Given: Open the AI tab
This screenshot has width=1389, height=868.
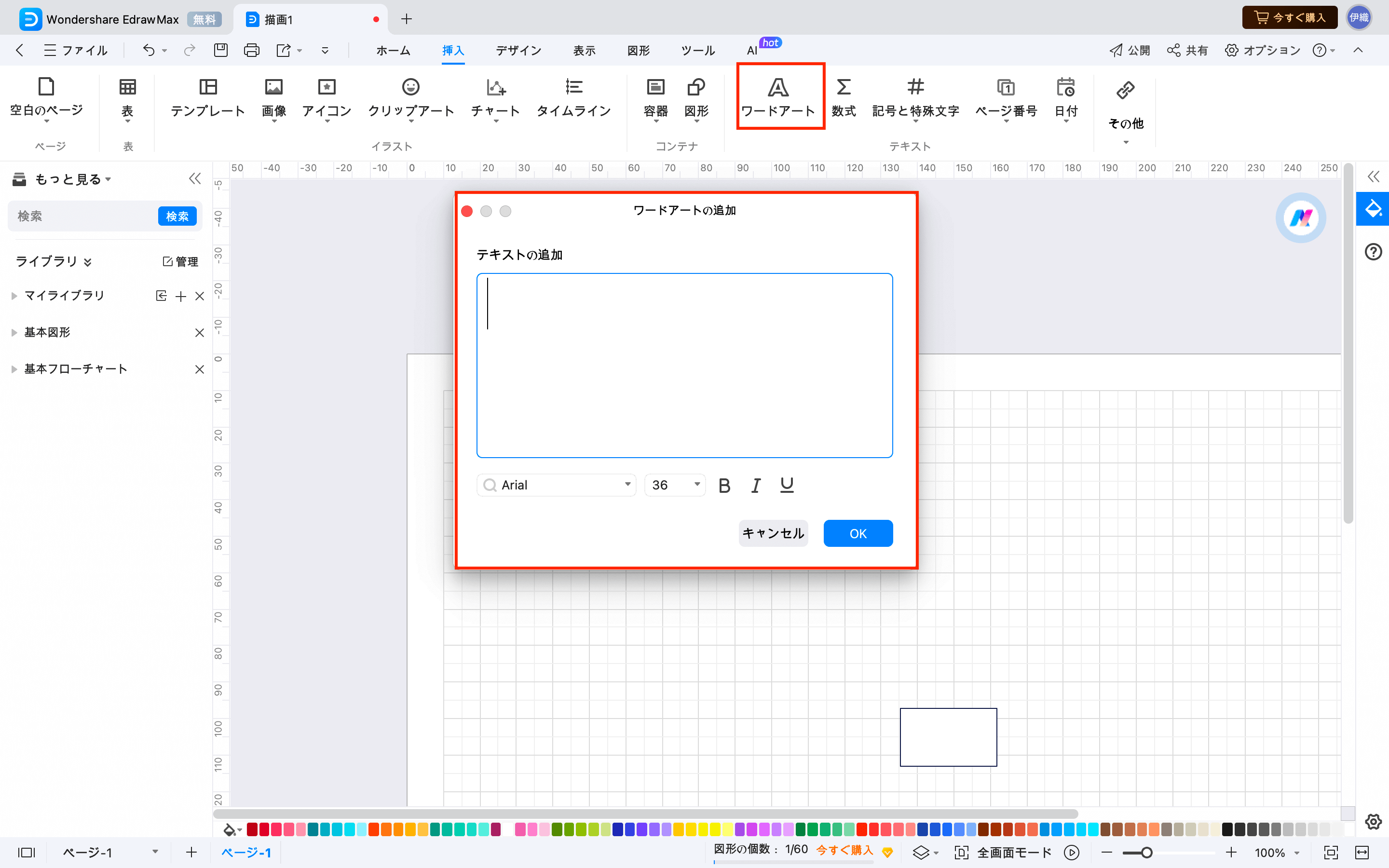Looking at the screenshot, I should tap(752, 51).
